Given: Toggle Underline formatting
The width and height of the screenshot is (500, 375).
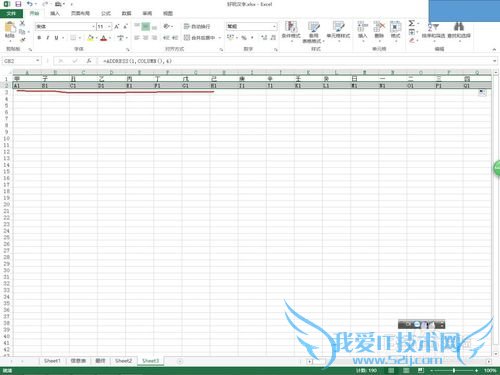Looking at the screenshot, I should point(56,38).
